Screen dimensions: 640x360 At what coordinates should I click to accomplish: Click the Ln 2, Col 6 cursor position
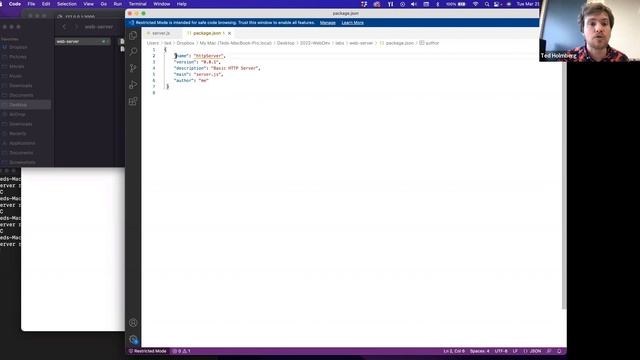[454, 351]
